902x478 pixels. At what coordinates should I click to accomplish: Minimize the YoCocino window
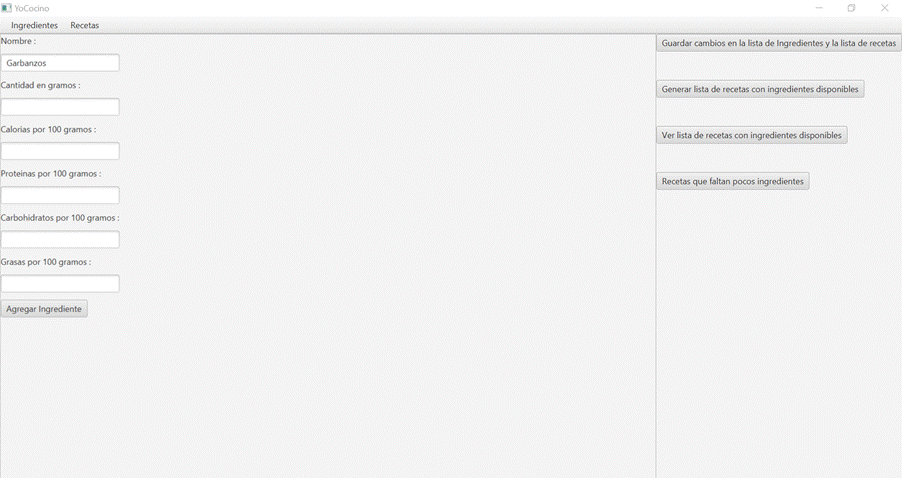pos(819,8)
